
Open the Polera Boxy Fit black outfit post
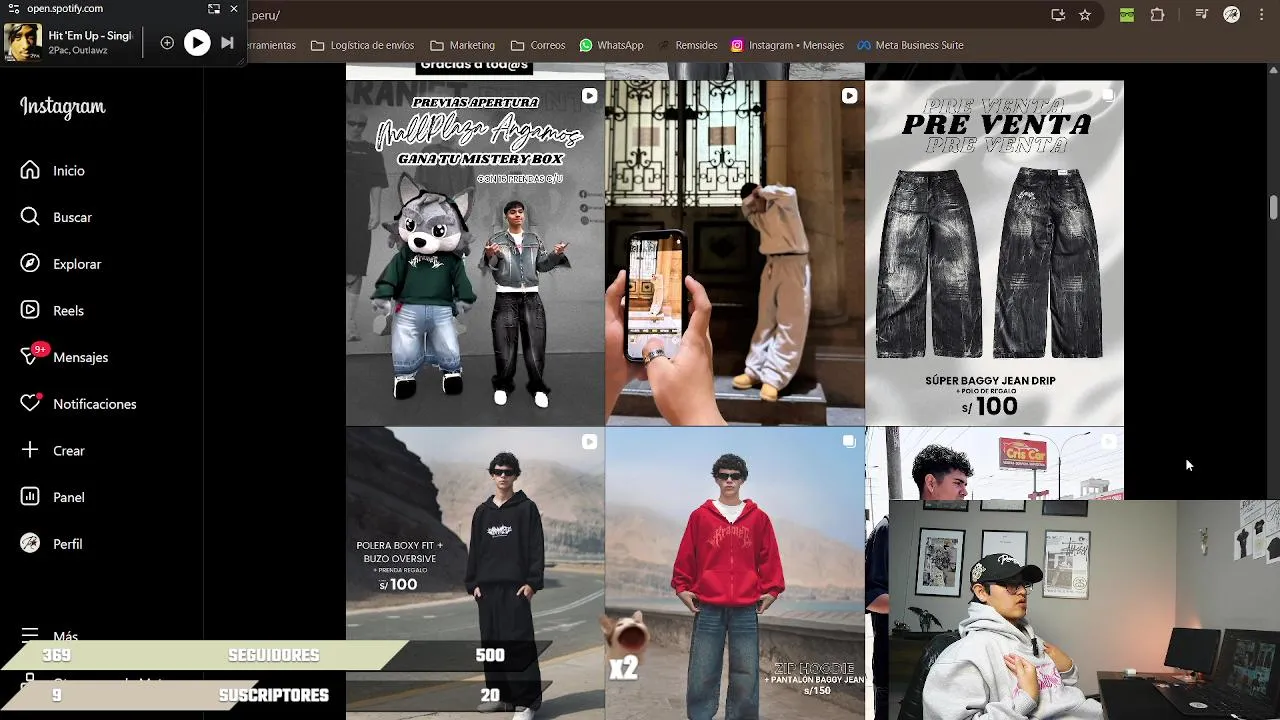tap(475, 573)
